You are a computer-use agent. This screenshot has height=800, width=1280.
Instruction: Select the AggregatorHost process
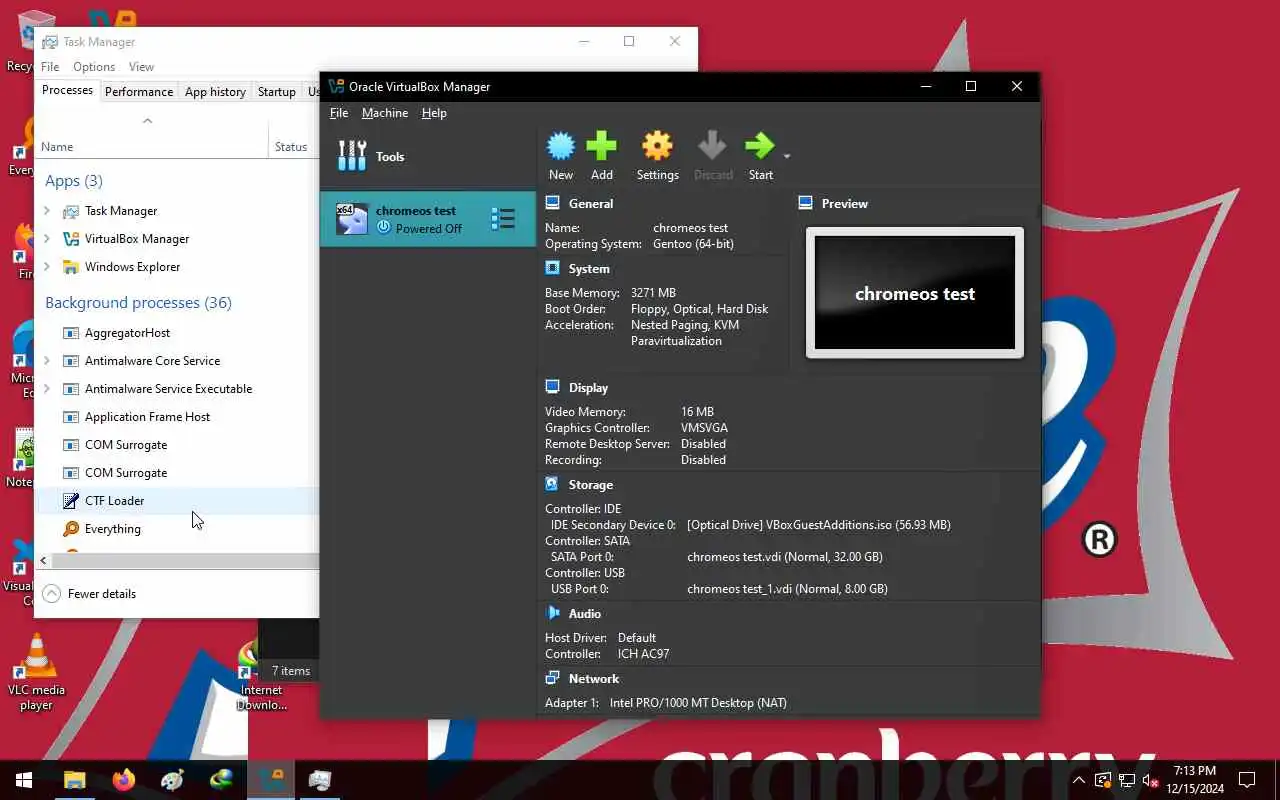(177, 333)
